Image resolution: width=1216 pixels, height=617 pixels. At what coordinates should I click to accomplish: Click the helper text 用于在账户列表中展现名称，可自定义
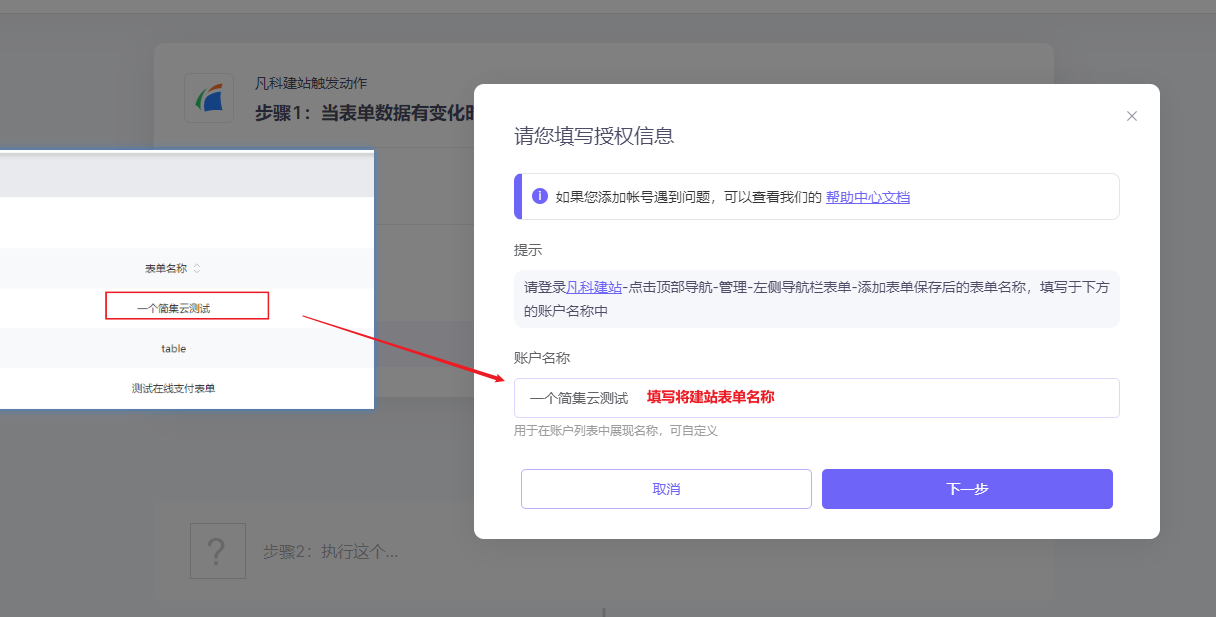(x=616, y=431)
